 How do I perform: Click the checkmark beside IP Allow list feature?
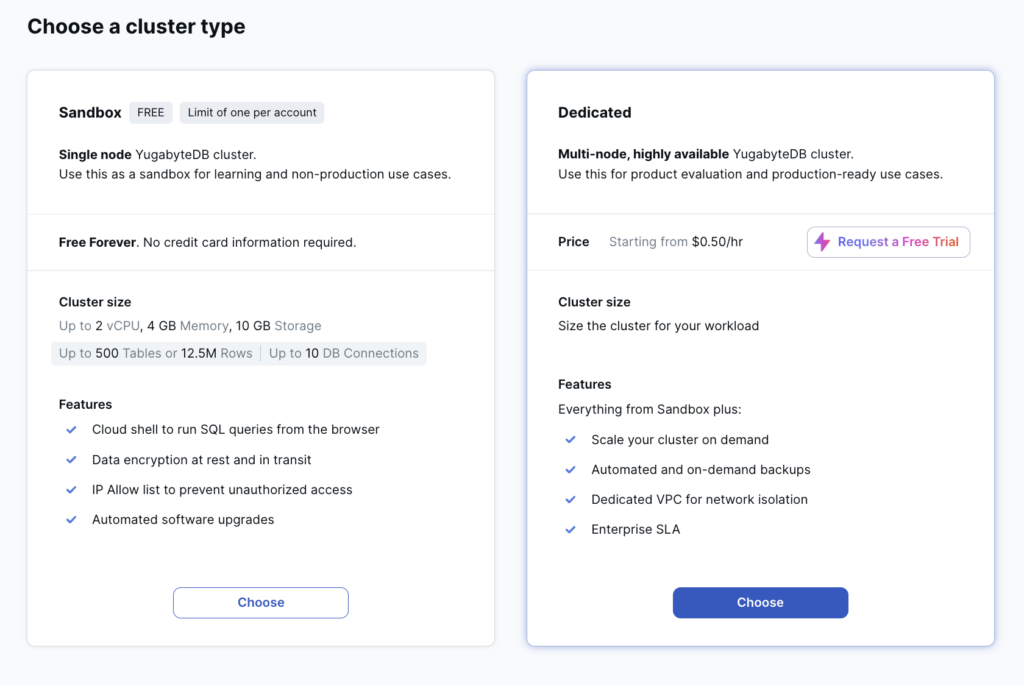[71, 489]
